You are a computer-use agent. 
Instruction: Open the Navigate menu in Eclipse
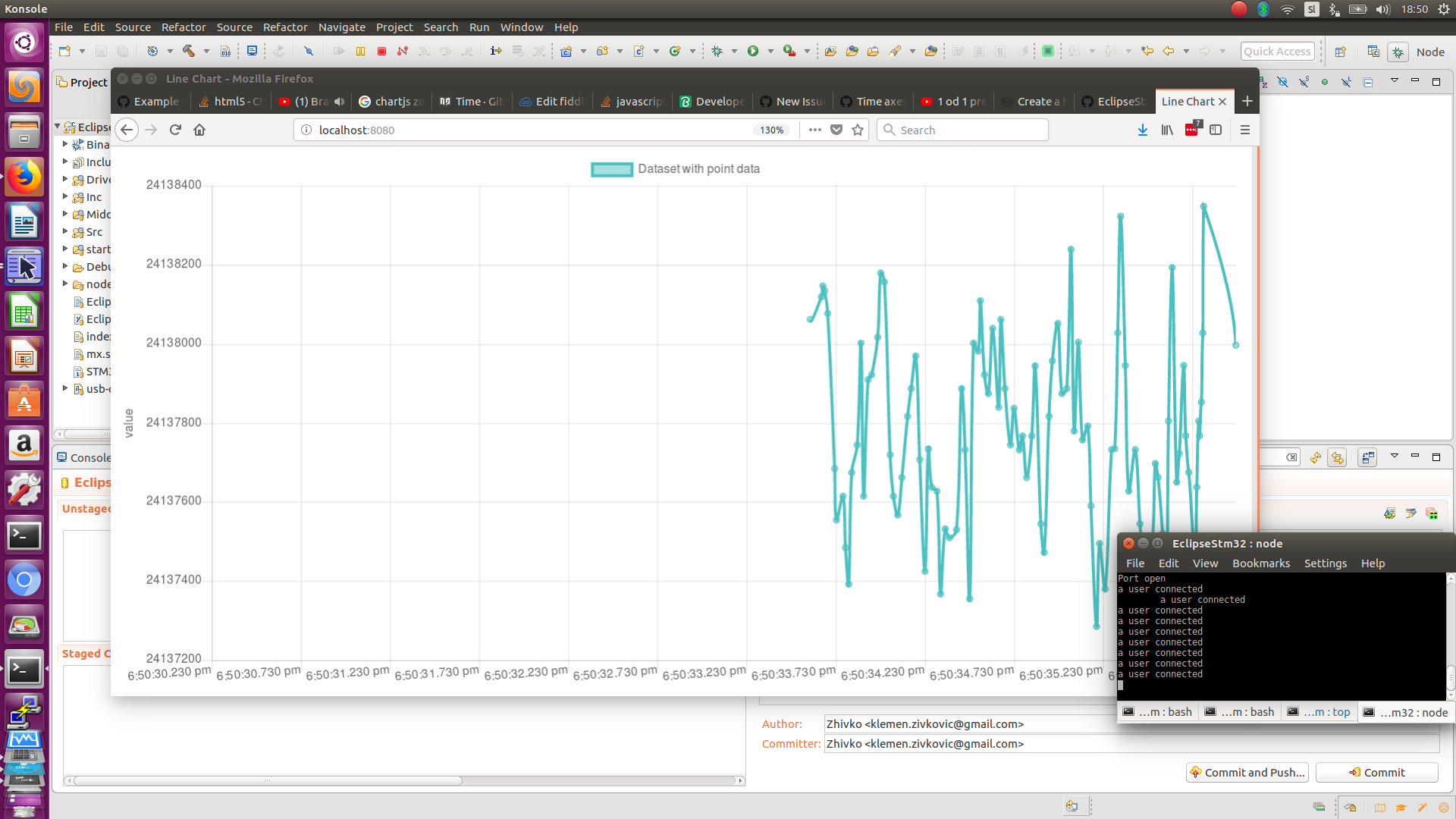click(x=342, y=27)
